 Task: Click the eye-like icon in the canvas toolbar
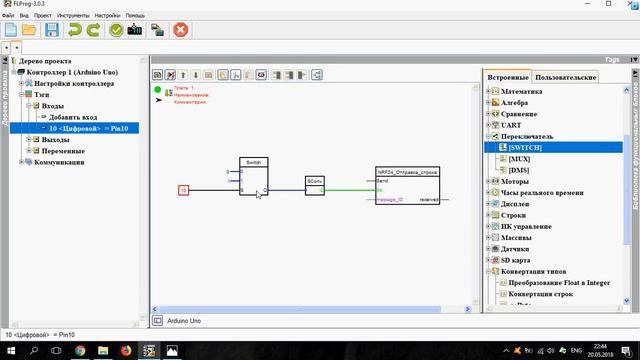(x=261, y=75)
